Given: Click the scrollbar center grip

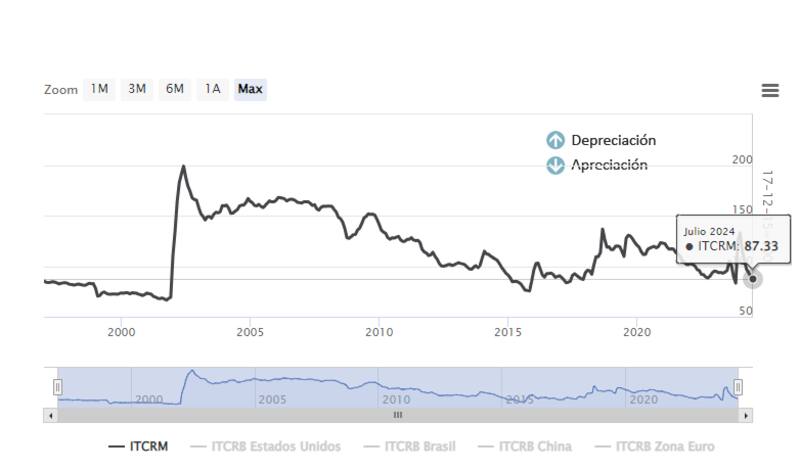Looking at the screenshot, I should [x=398, y=415].
